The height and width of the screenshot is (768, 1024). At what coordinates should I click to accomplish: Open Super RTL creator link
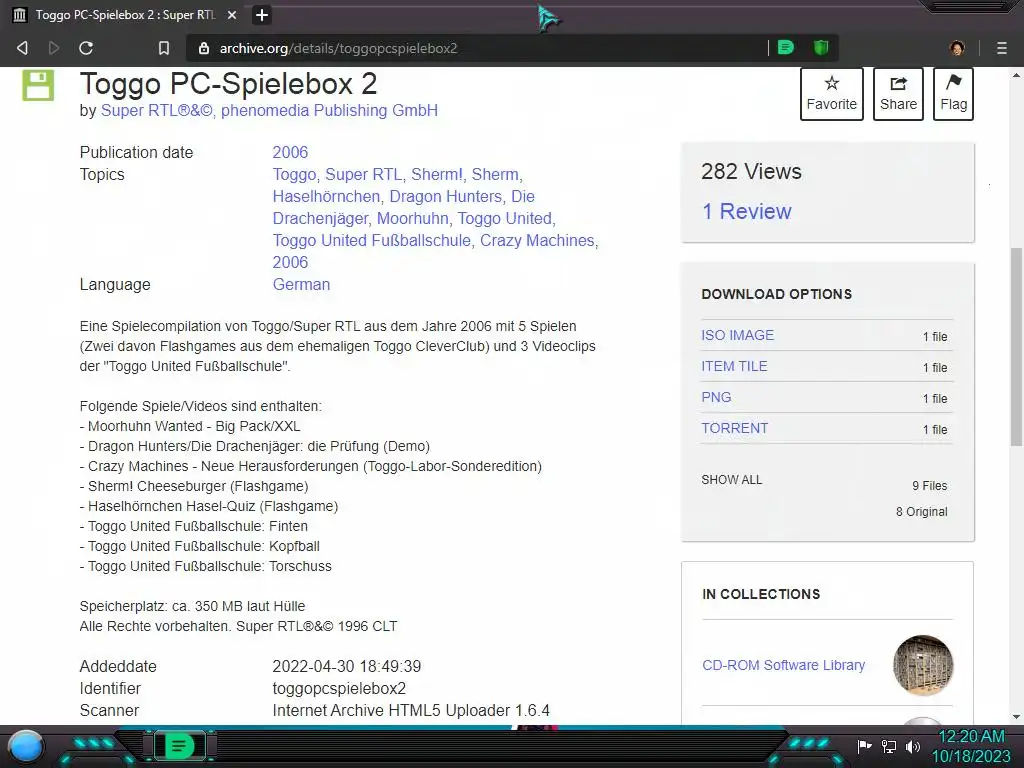(x=157, y=110)
